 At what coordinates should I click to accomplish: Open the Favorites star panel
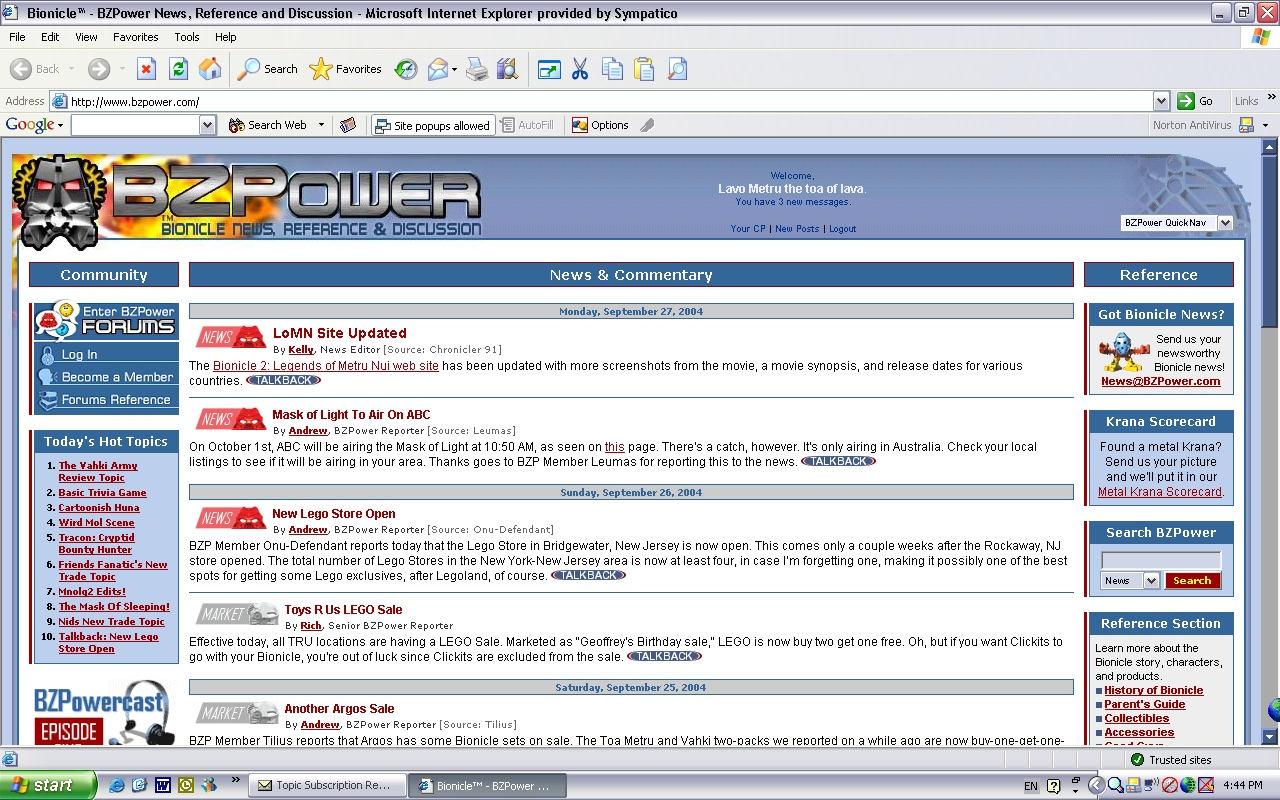[x=345, y=69]
